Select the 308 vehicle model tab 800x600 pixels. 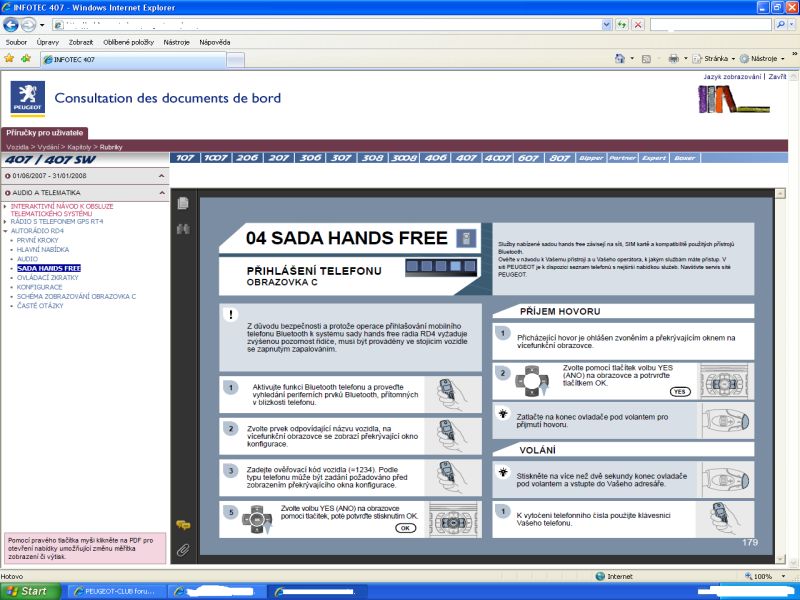point(372,158)
